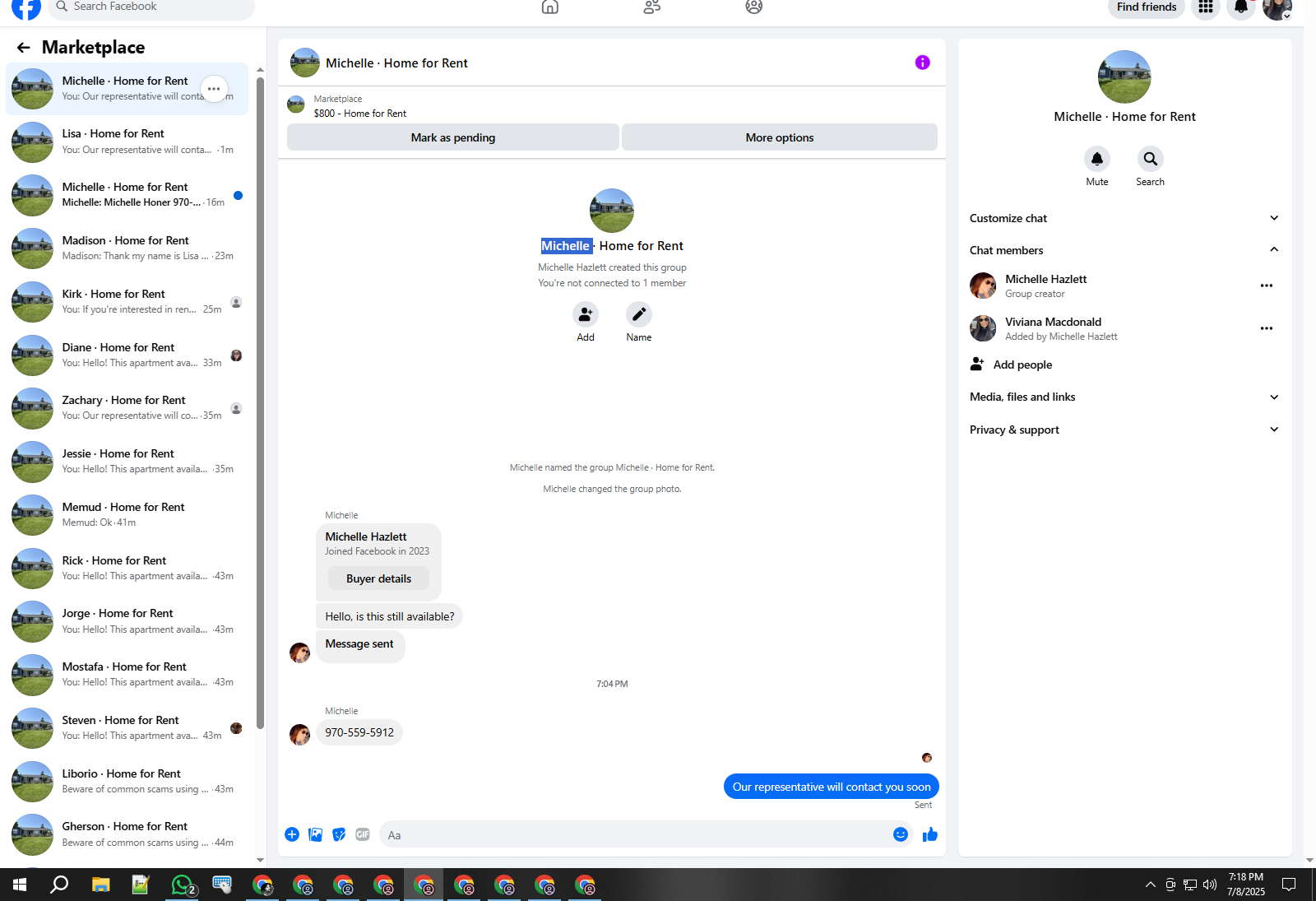This screenshot has height=901, width=1316.
Task: Click More options button
Action: click(779, 137)
